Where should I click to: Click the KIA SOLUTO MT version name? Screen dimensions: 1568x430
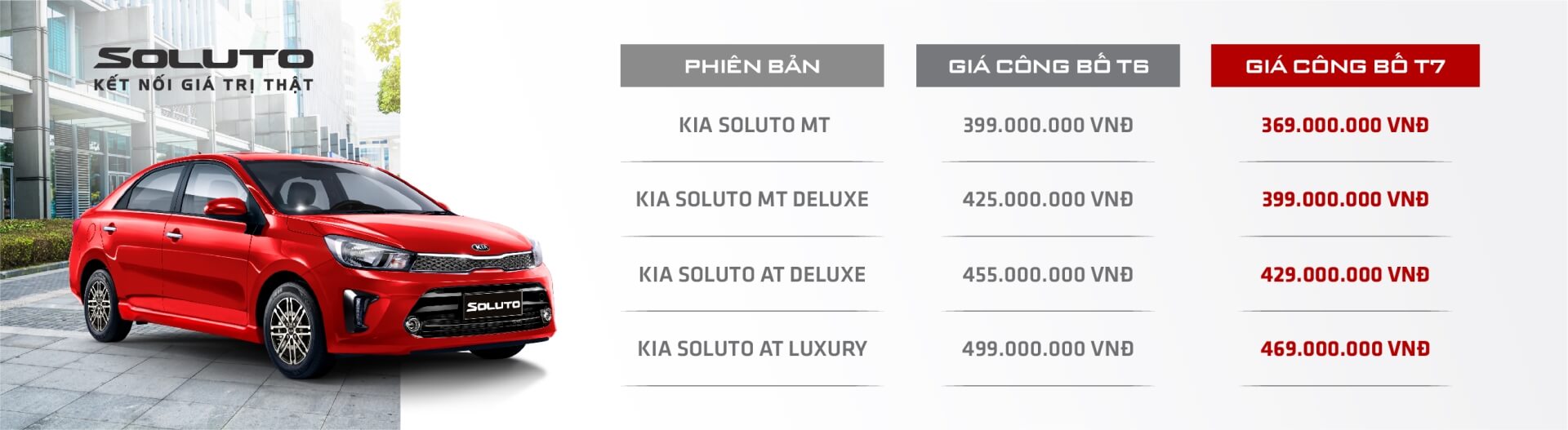pos(753,126)
